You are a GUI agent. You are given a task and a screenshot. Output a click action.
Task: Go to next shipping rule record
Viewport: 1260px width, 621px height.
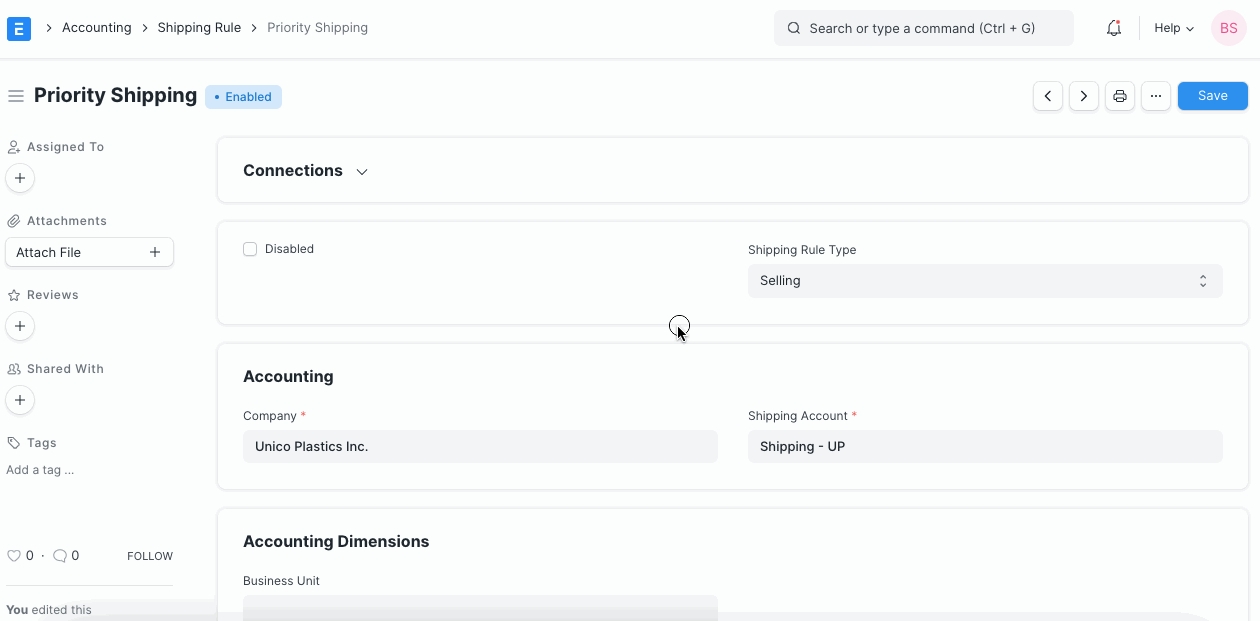(x=1083, y=96)
